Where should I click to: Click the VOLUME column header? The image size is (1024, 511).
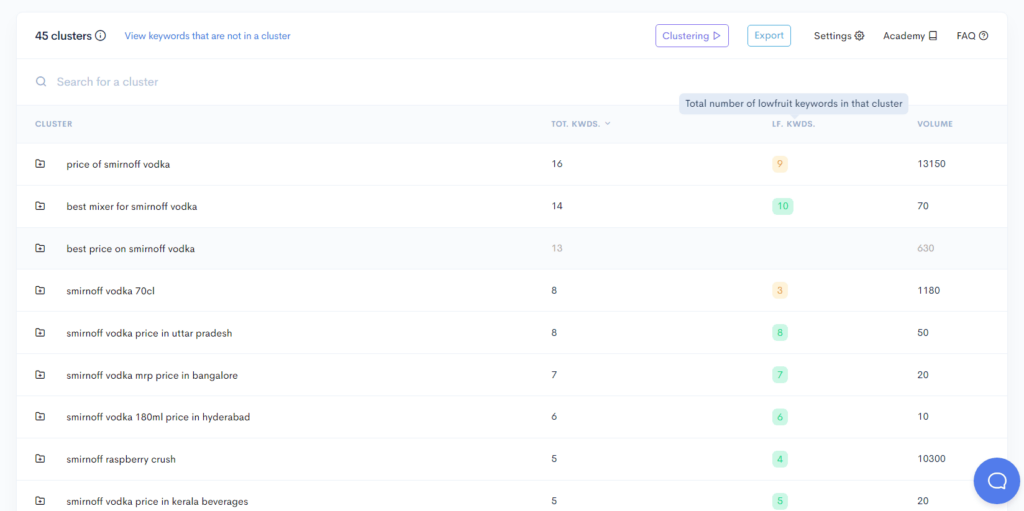[935, 124]
